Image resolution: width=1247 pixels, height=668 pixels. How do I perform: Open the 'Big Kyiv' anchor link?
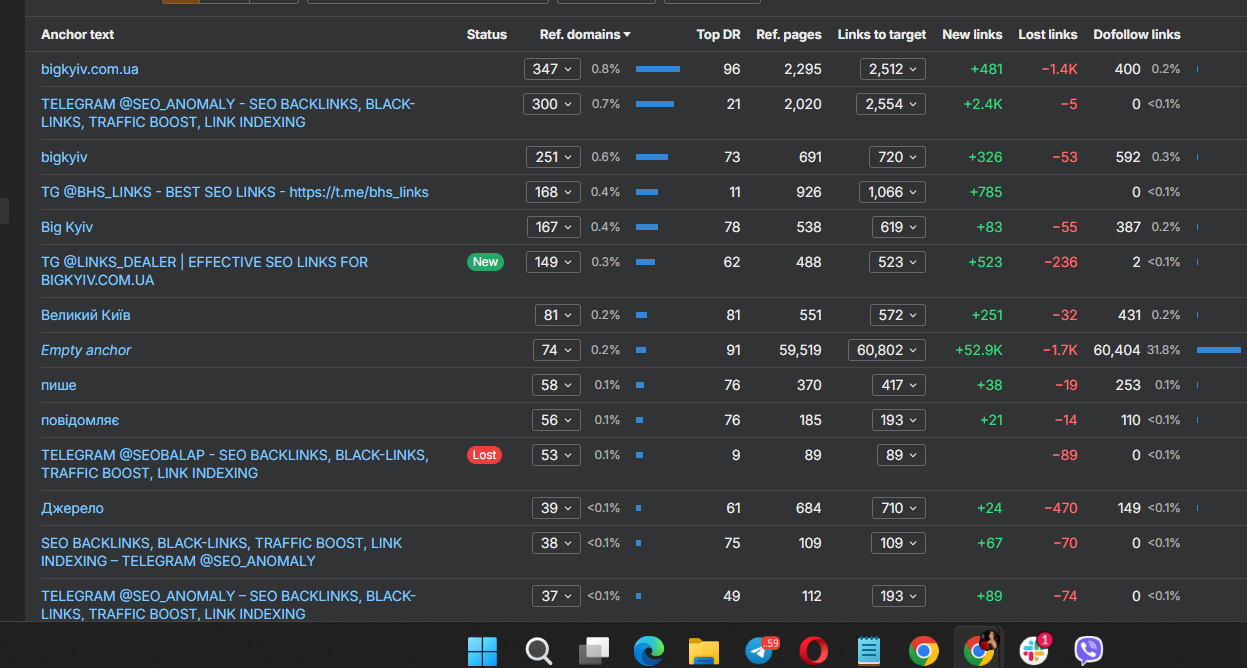67,227
